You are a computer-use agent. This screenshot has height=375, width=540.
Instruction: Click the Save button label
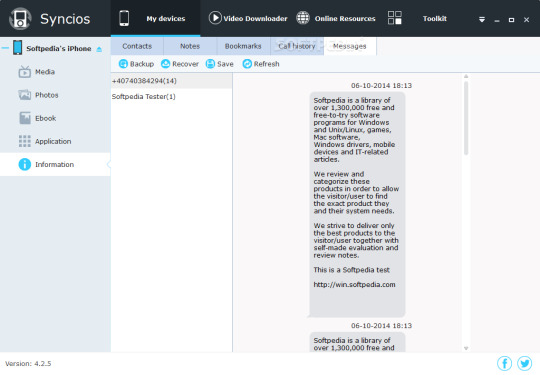(225, 64)
